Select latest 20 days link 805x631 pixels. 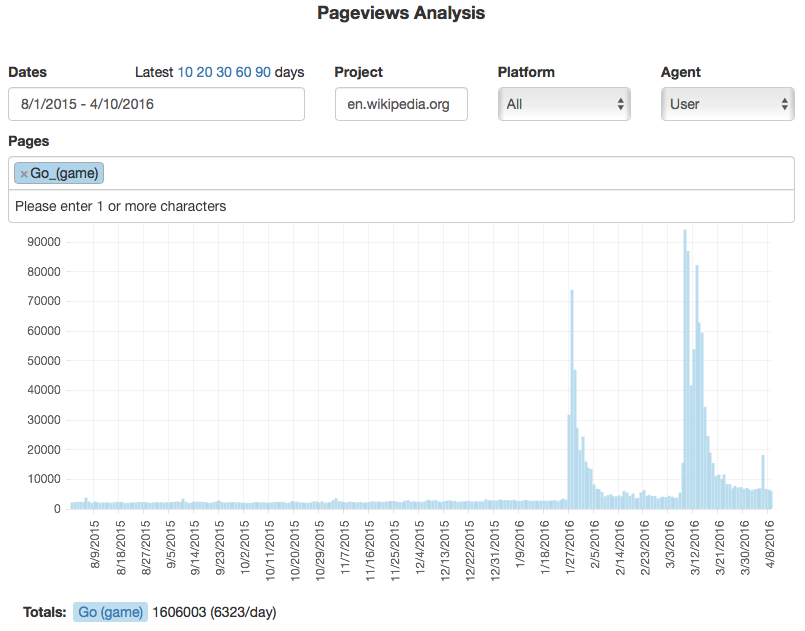pos(204,72)
